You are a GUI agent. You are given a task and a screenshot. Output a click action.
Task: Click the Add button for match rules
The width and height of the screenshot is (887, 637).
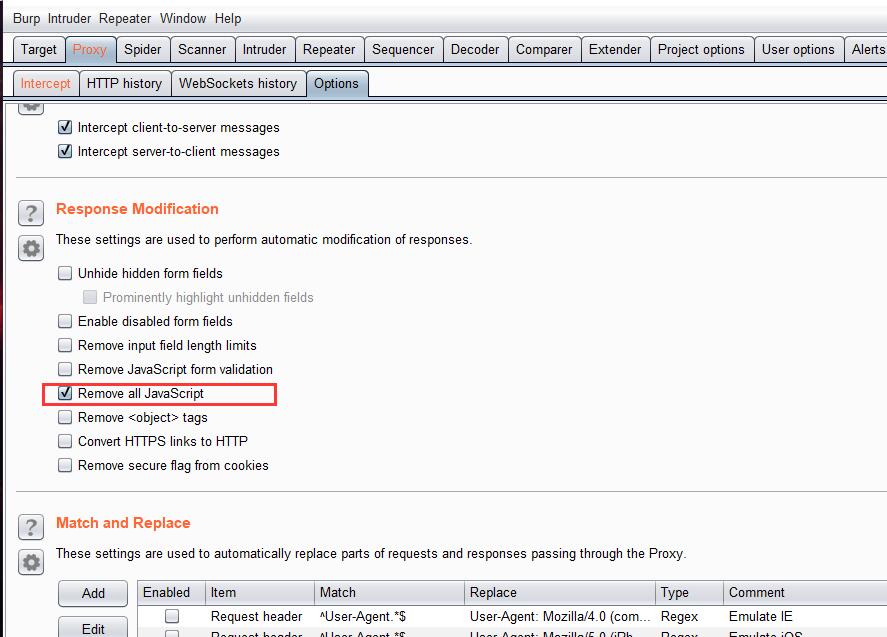[x=93, y=593]
